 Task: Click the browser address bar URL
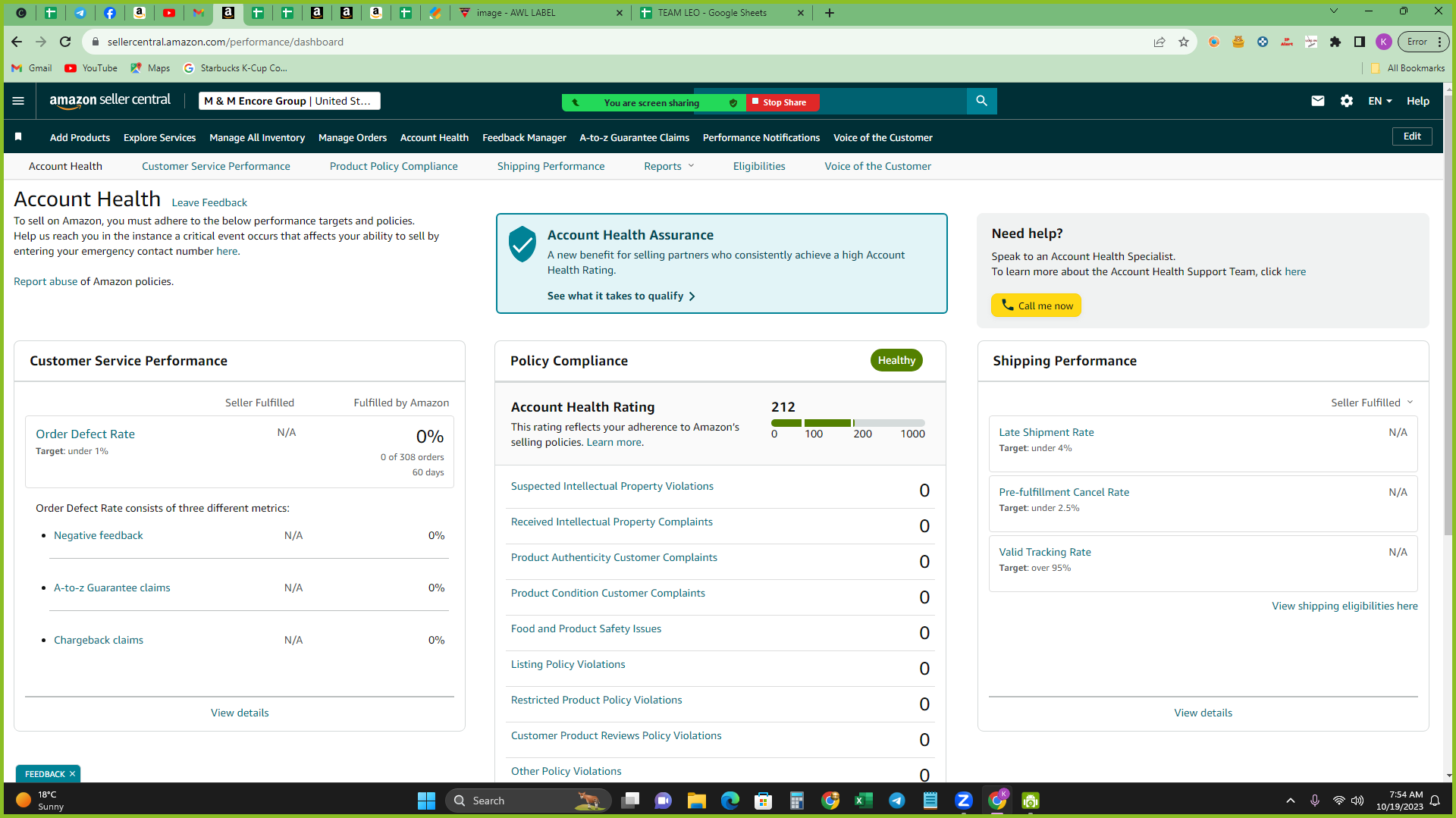point(225,42)
